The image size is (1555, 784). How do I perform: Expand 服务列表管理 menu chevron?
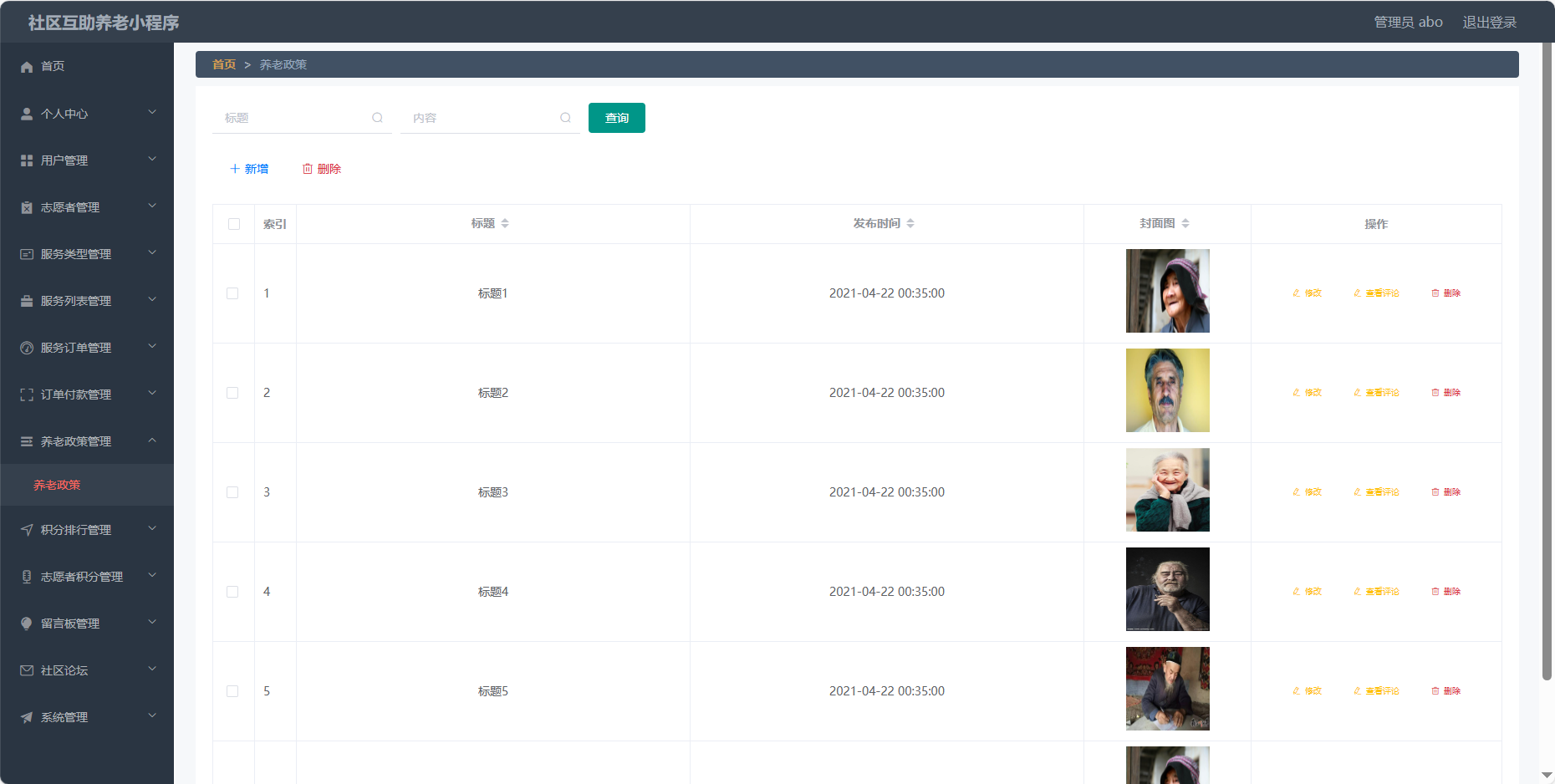point(152,299)
